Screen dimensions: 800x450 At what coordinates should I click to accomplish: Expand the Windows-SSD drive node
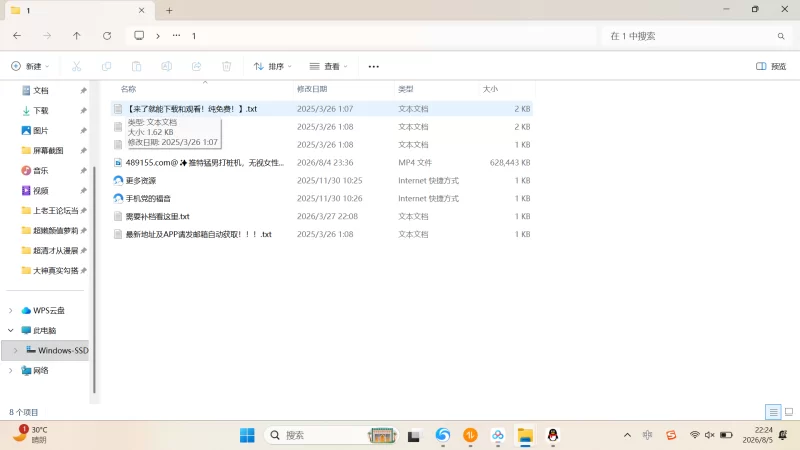[15, 350]
